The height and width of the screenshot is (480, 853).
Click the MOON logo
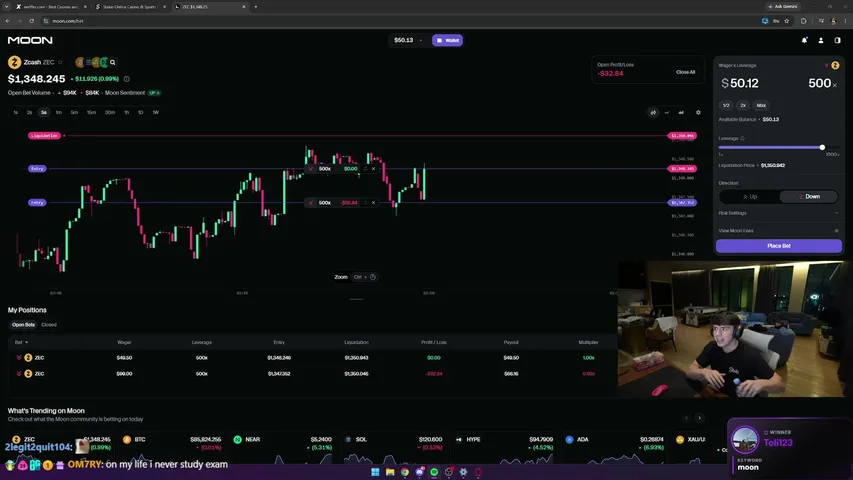coord(30,40)
